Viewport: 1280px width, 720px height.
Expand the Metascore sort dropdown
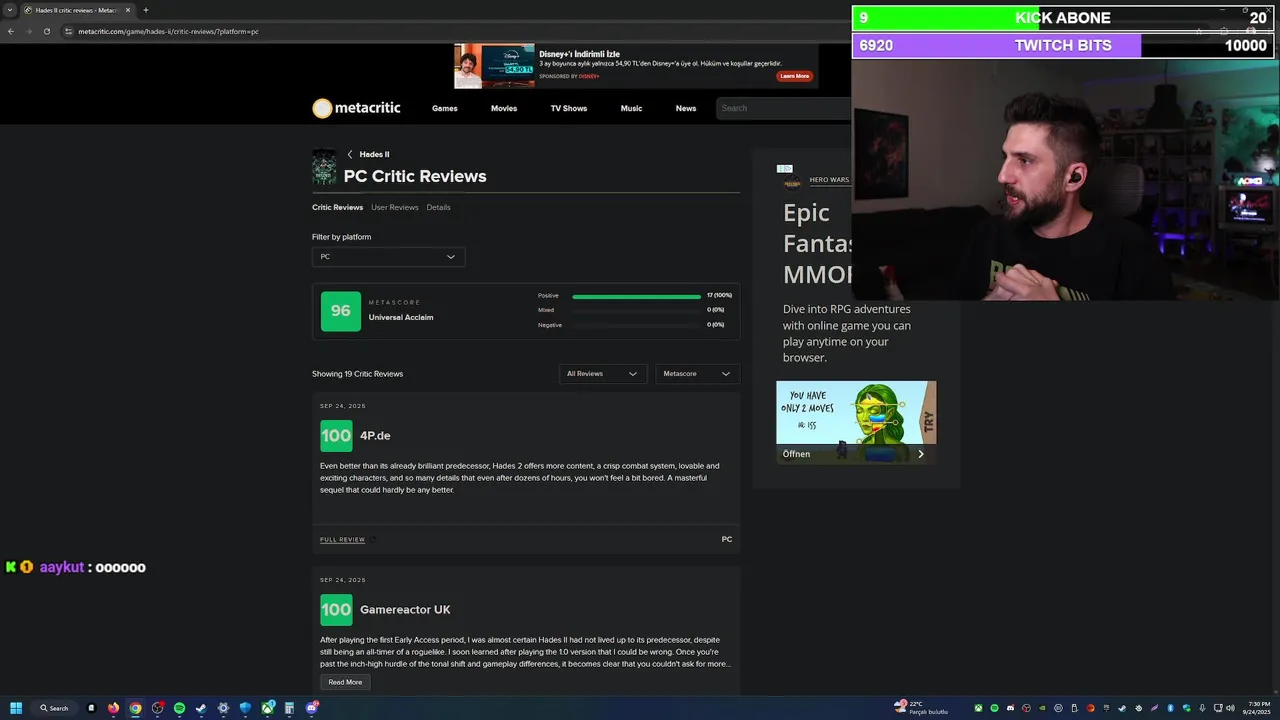click(x=697, y=374)
